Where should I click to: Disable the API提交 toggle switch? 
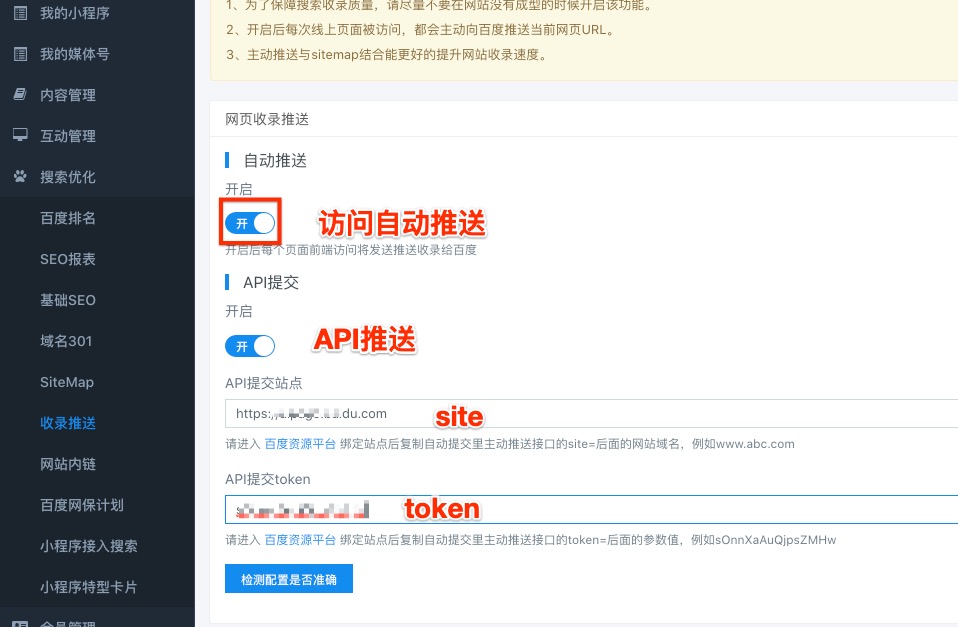tap(250, 347)
